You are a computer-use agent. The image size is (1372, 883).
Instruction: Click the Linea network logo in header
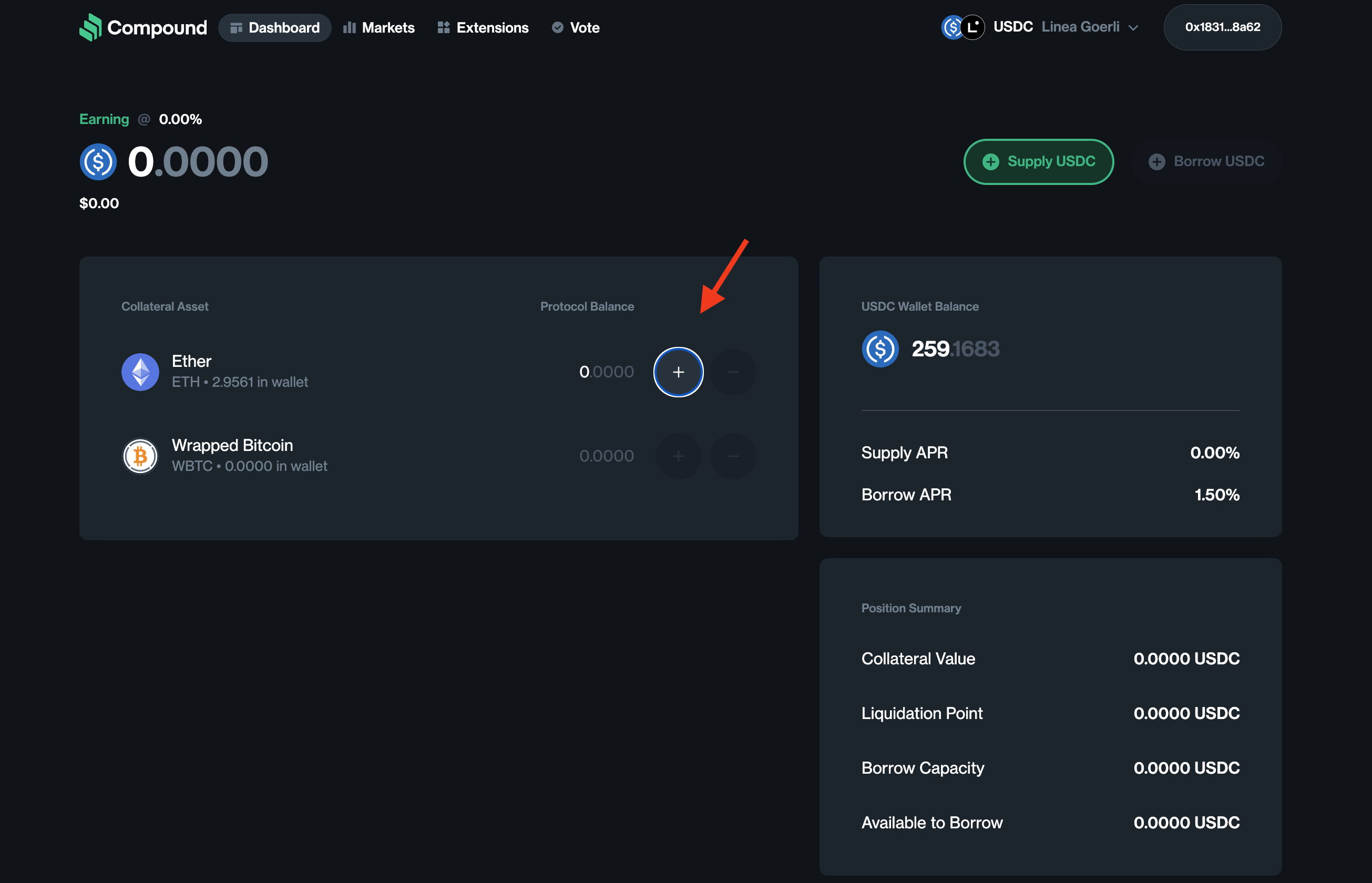tap(973, 27)
